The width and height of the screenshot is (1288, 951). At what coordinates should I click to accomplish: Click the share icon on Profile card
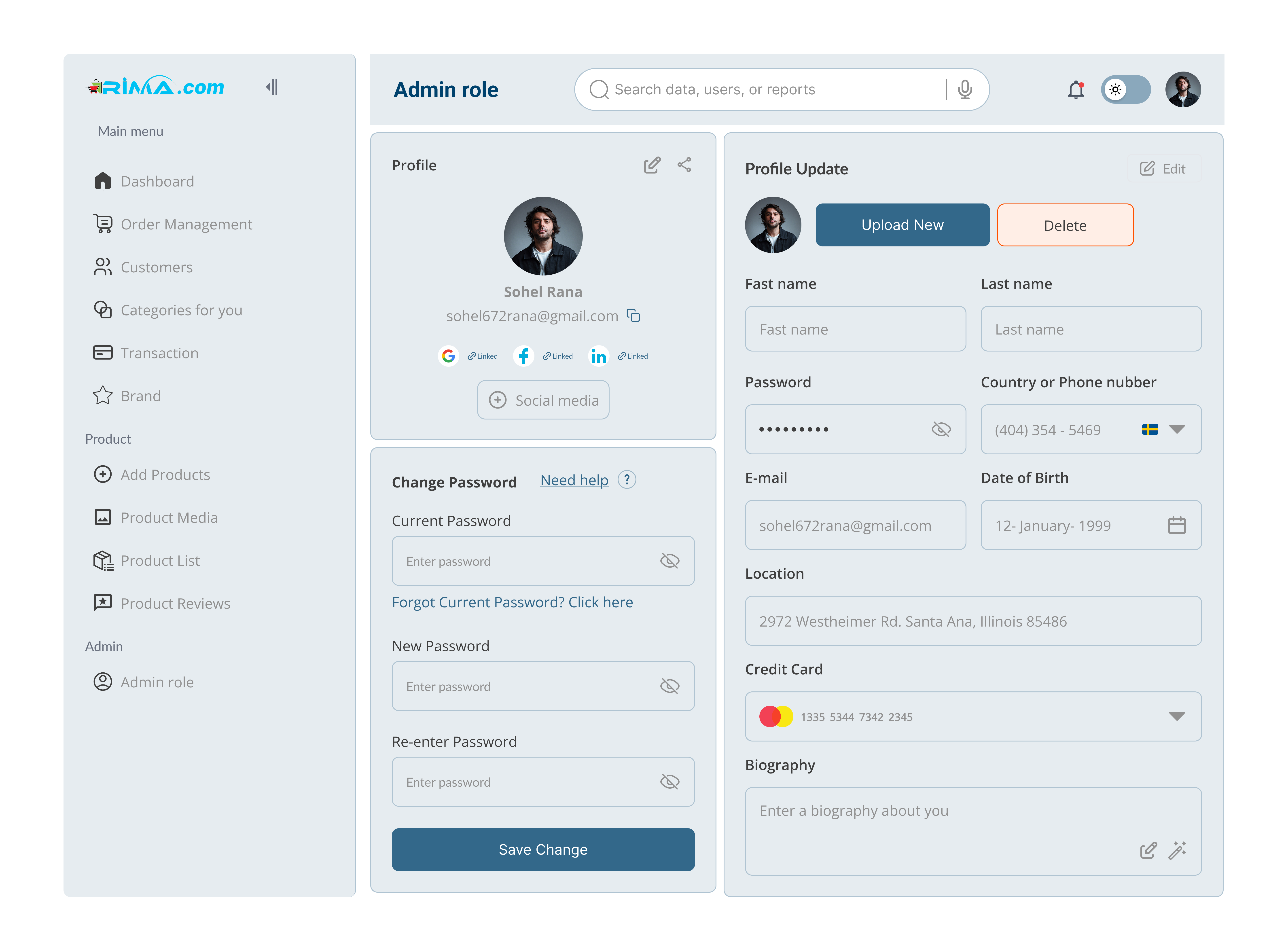(684, 165)
